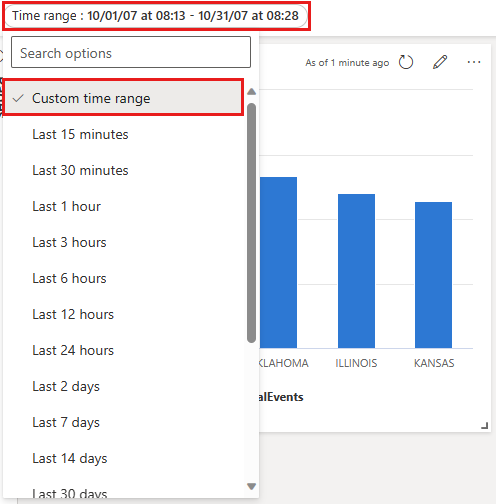Image resolution: width=496 pixels, height=504 pixels.
Task: Choose Last 15 minutes
Action: (x=124, y=134)
